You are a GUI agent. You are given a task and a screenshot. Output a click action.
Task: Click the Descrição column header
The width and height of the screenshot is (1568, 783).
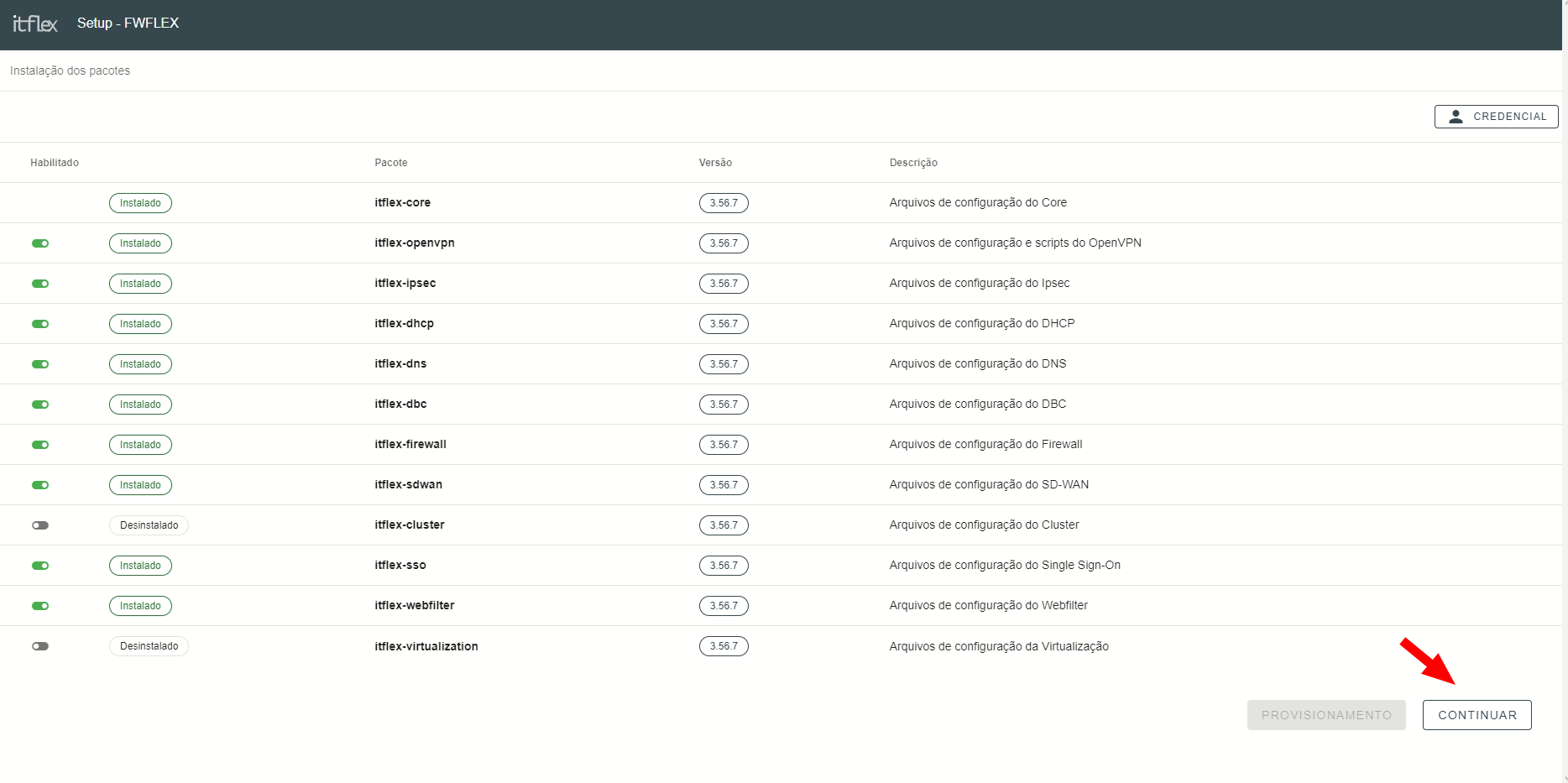click(913, 163)
